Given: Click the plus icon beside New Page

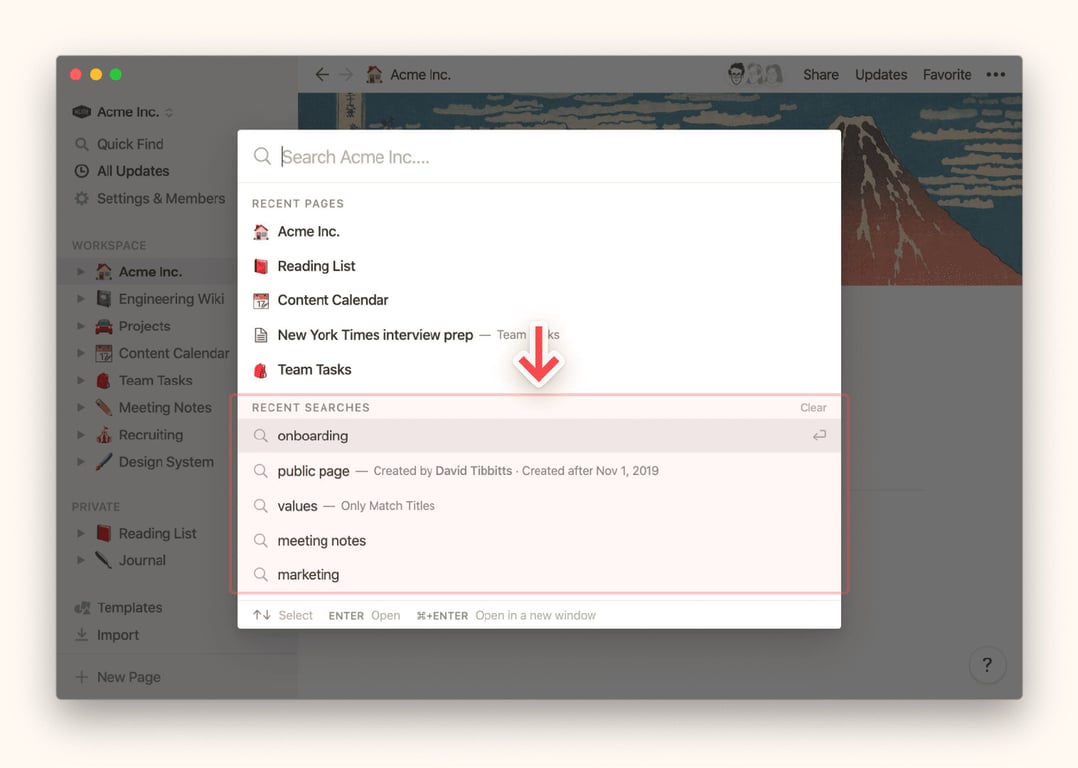Looking at the screenshot, I should 82,677.
